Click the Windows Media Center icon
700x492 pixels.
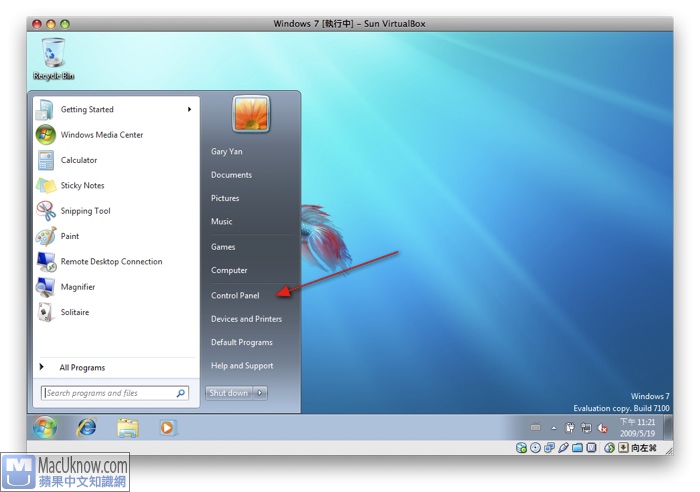46,135
